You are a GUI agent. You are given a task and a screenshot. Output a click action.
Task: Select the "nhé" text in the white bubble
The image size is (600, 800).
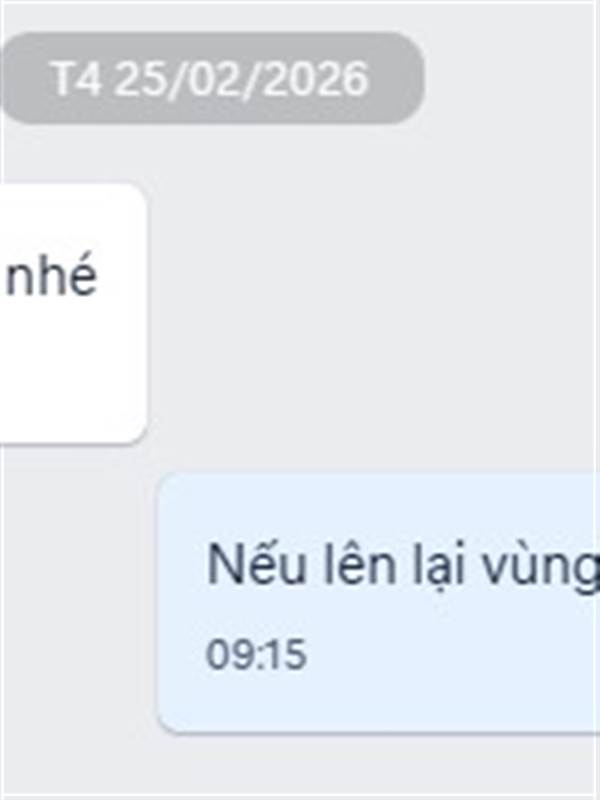pyautogui.click(x=51, y=277)
